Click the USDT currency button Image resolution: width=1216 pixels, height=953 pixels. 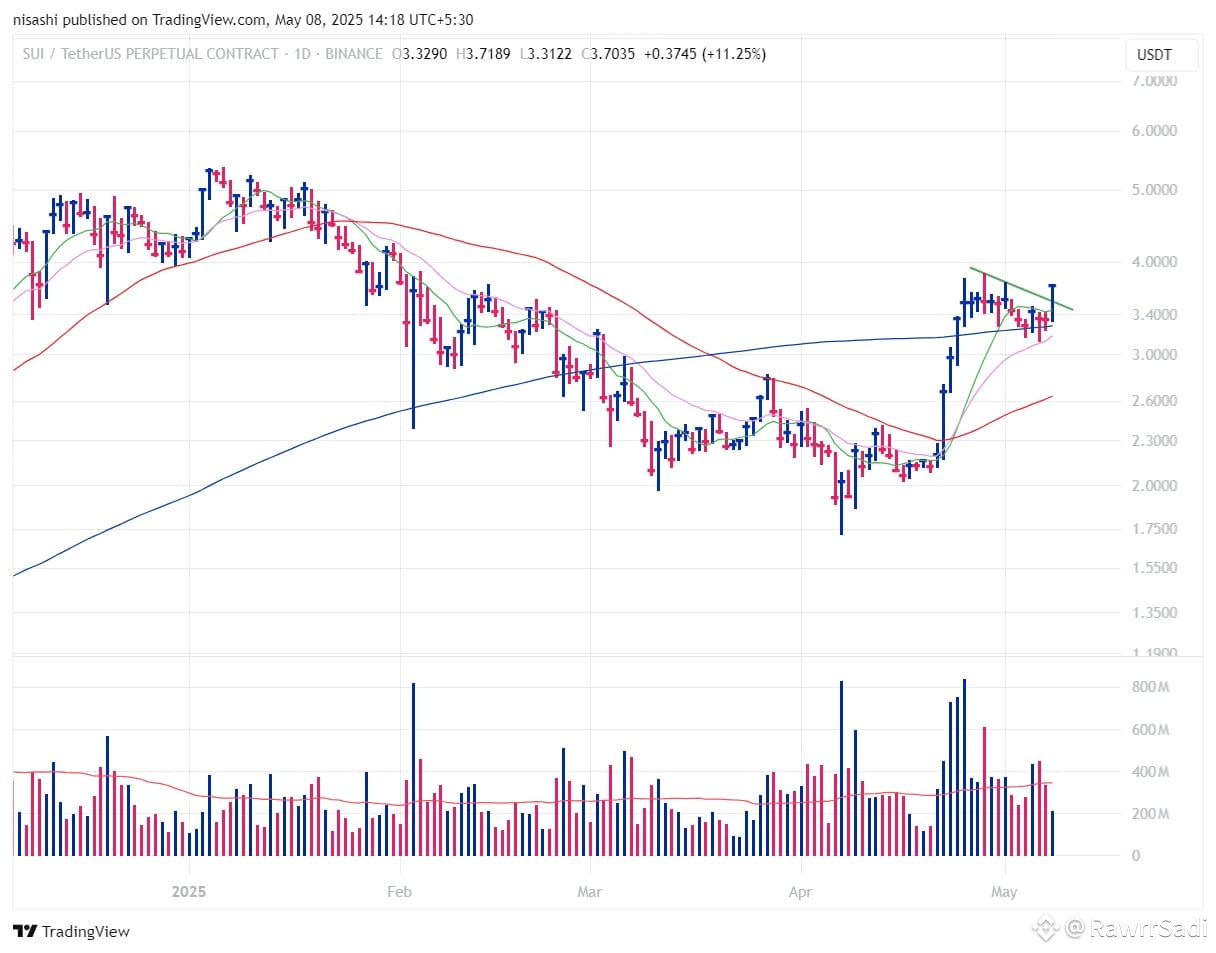tap(1161, 55)
